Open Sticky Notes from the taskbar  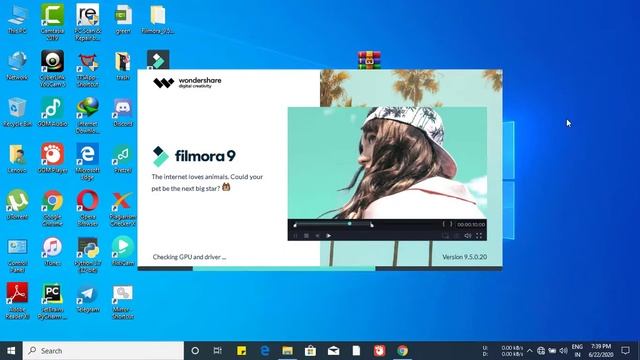241,351
